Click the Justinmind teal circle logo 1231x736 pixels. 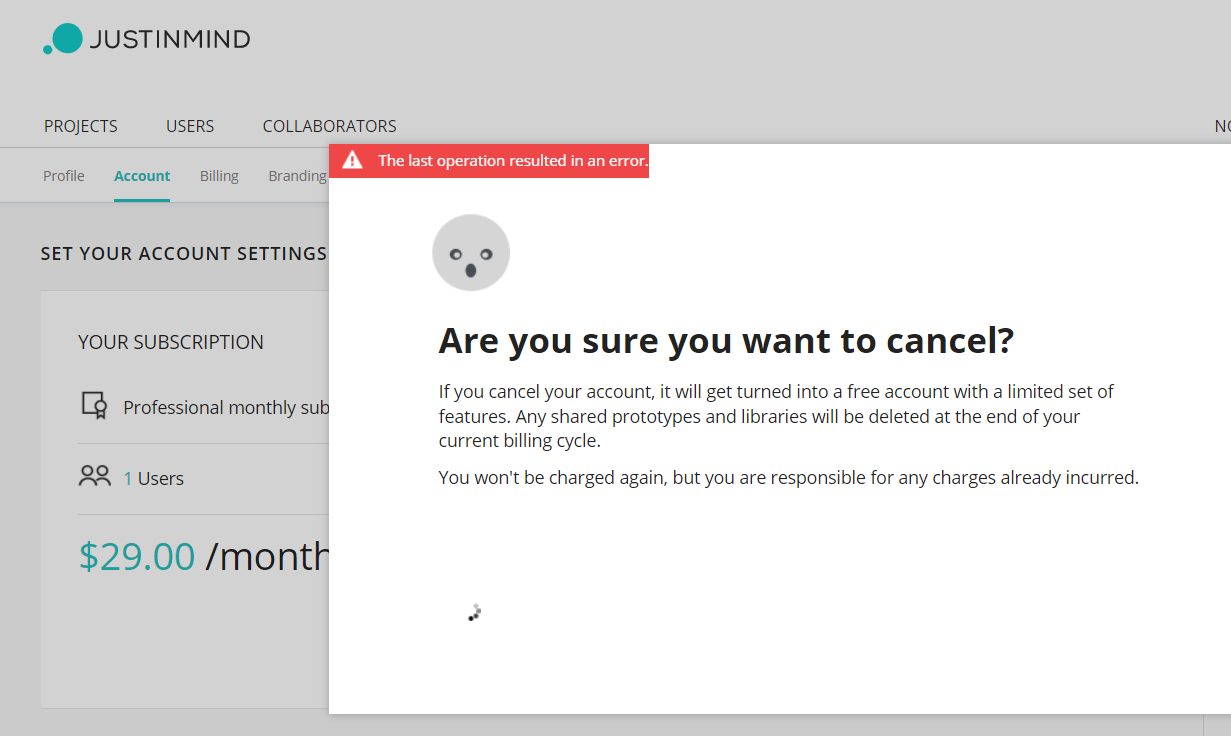point(65,39)
